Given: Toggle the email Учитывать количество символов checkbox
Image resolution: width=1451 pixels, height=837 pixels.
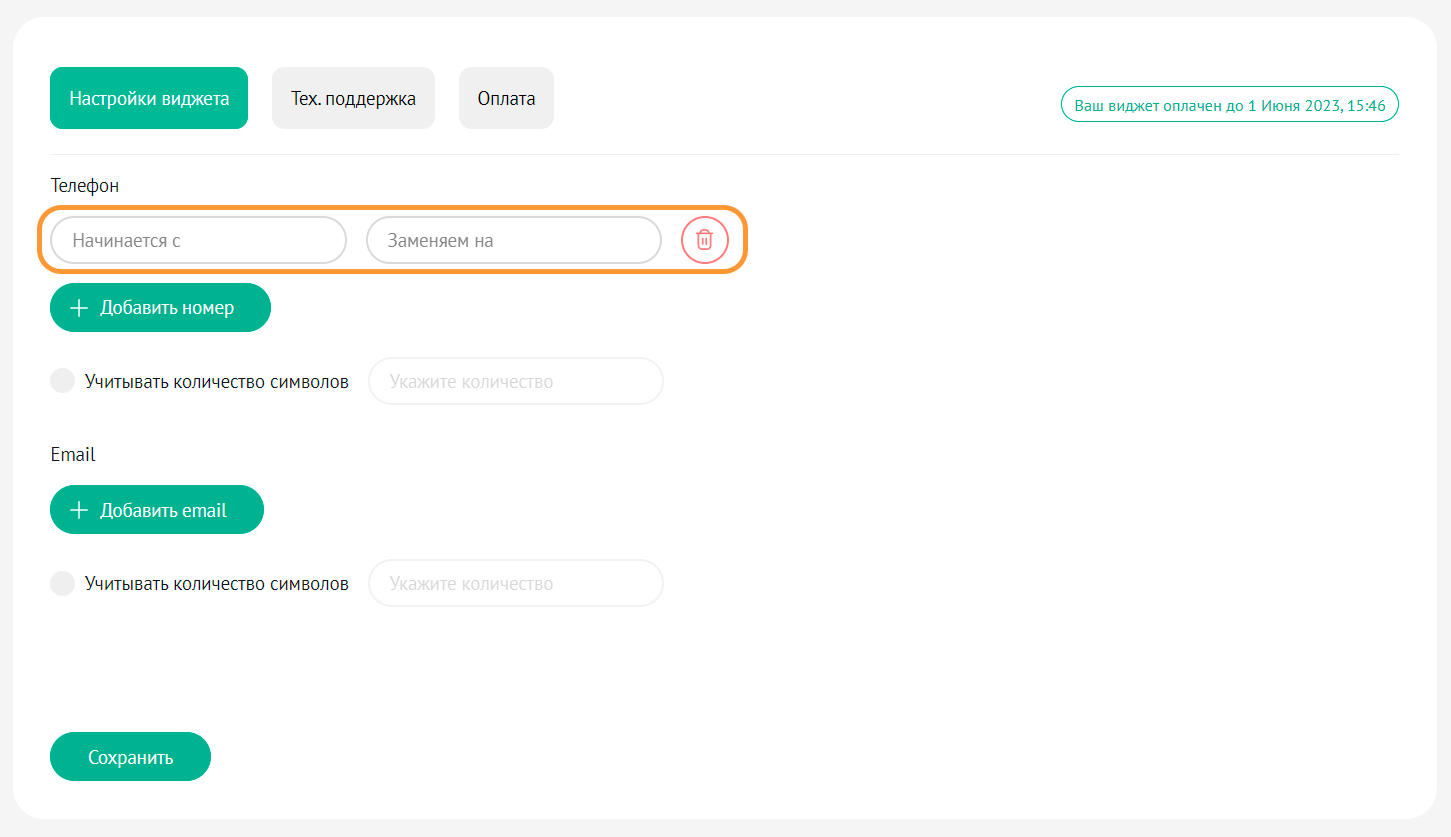Looking at the screenshot, I should coord(63,583).
